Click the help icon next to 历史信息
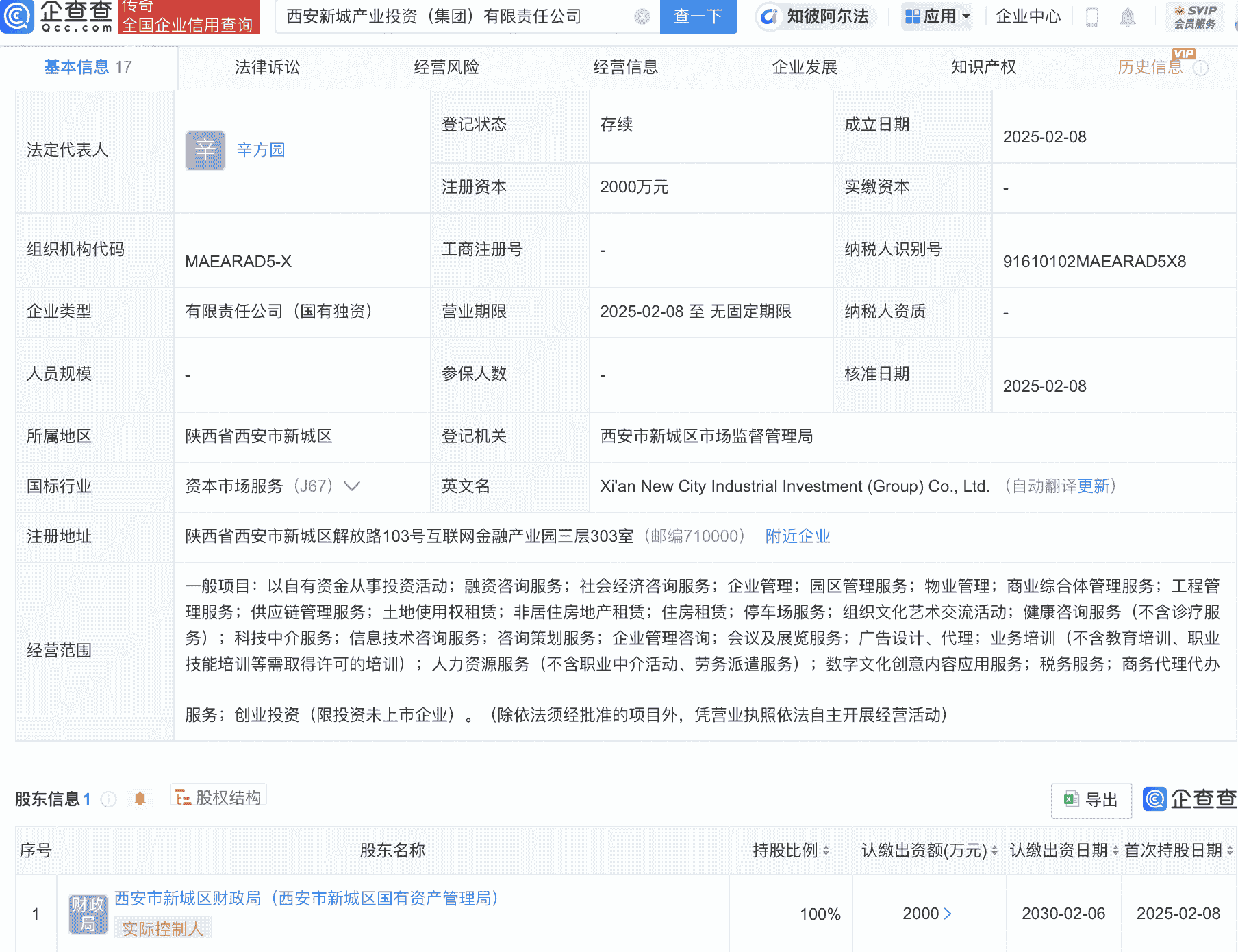The image size is (1238, 952). tap(1202, 67)
